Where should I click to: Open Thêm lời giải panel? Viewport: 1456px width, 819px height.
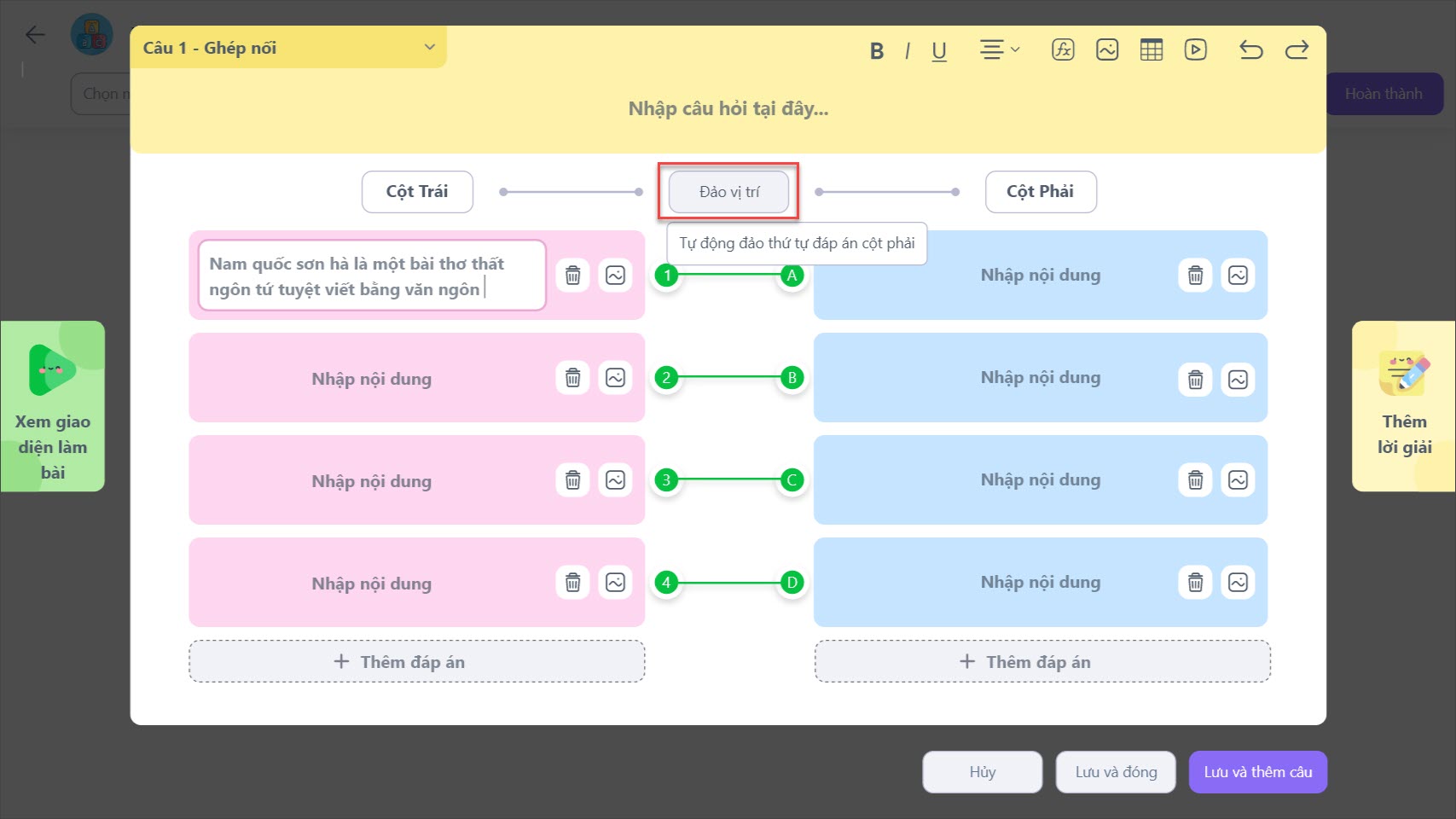click(x=1403, y=406)
